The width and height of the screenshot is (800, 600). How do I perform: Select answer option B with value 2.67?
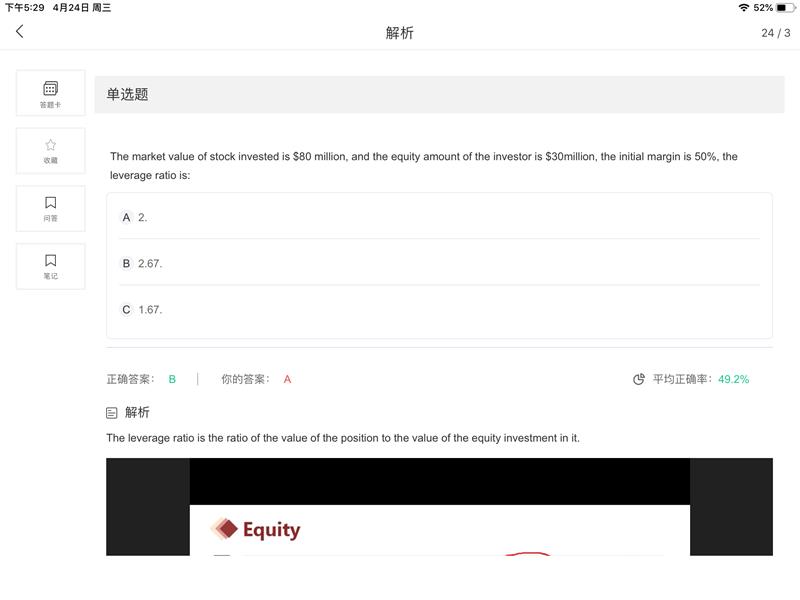coord(439,263)
